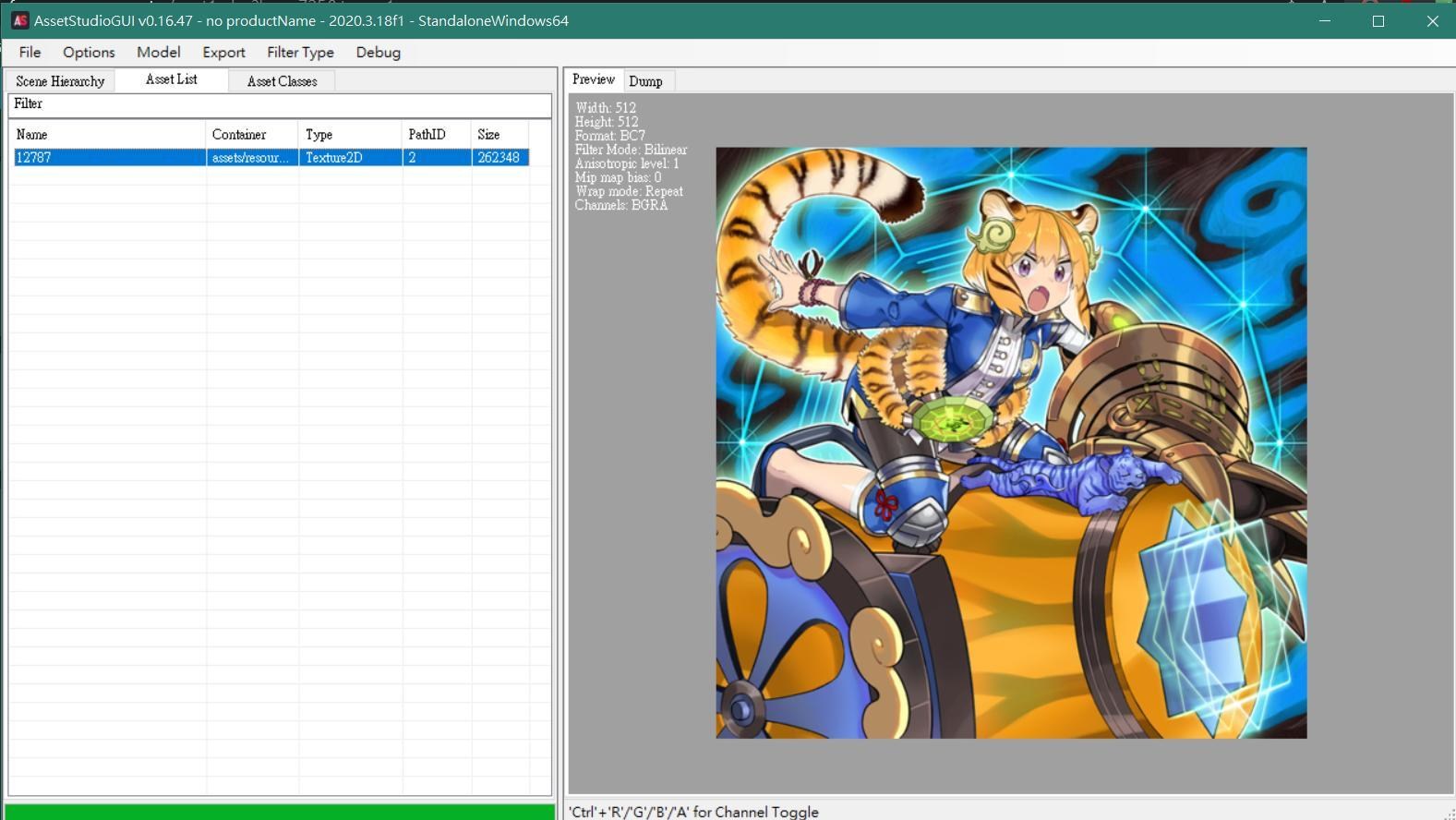This screenshot has height=820, width=1456.
Task: Open the File menu
Action: (x=30, y=53)
